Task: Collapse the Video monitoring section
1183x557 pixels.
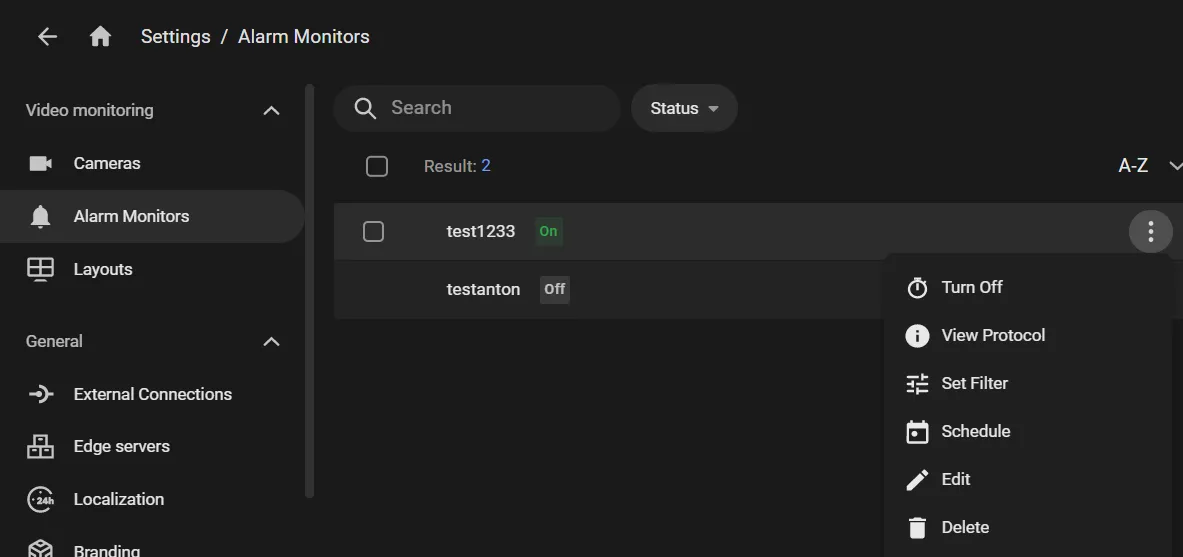Action: point(271,111)
